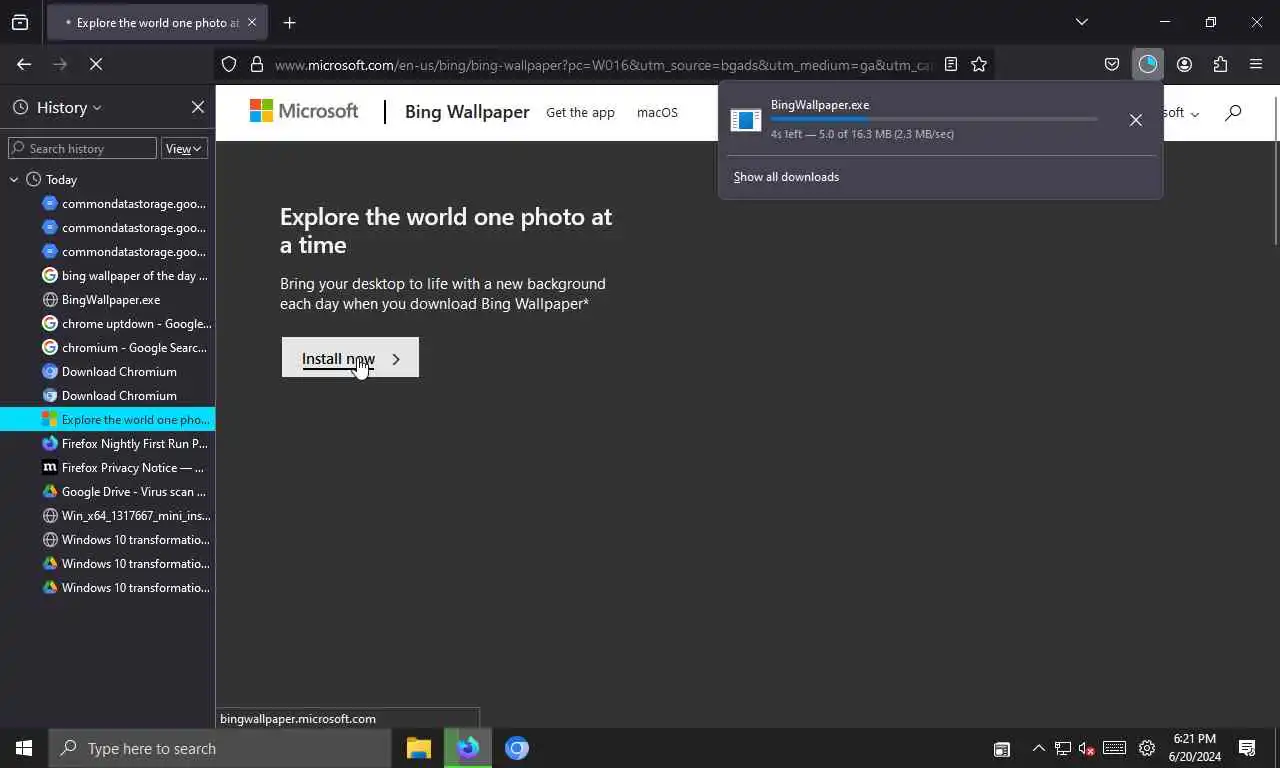Open the Firefox account icon
The width and height of the screenshot is (1280, 768).
(x=1184, y=64)
